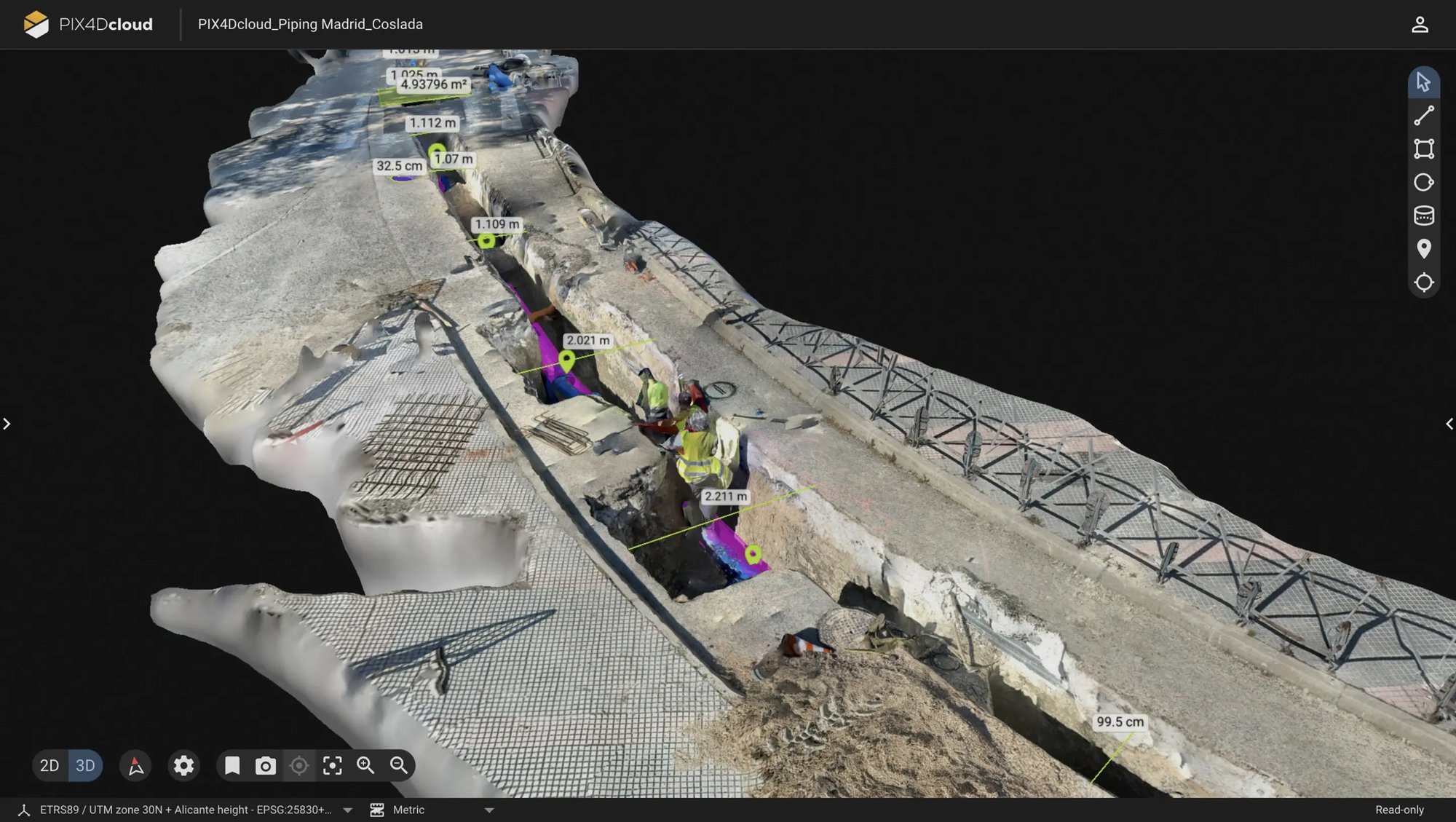Click the 2.211 m measurement label

pyautogui.click(x=725, y=497)
